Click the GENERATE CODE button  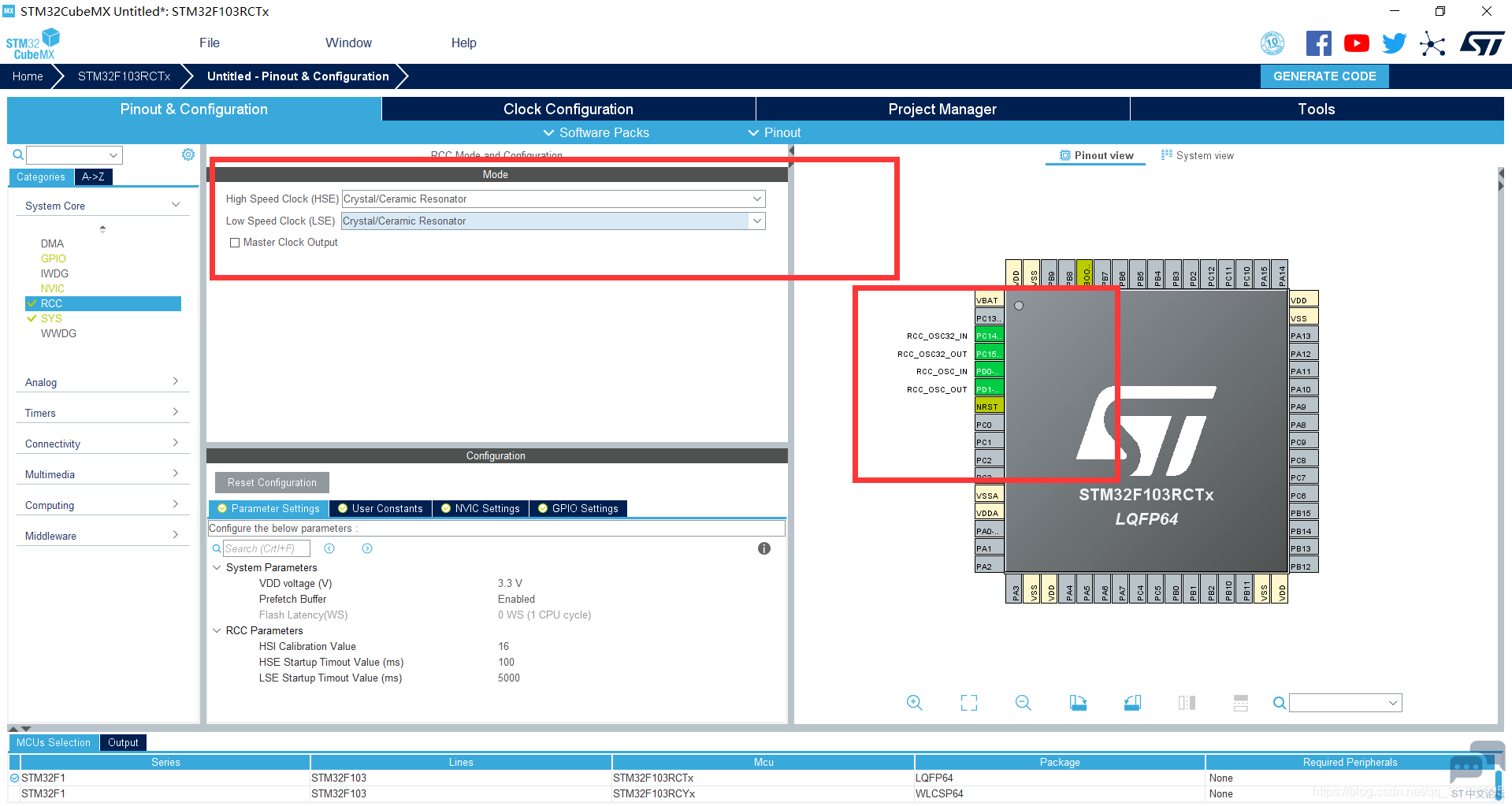click(1324, 76)
